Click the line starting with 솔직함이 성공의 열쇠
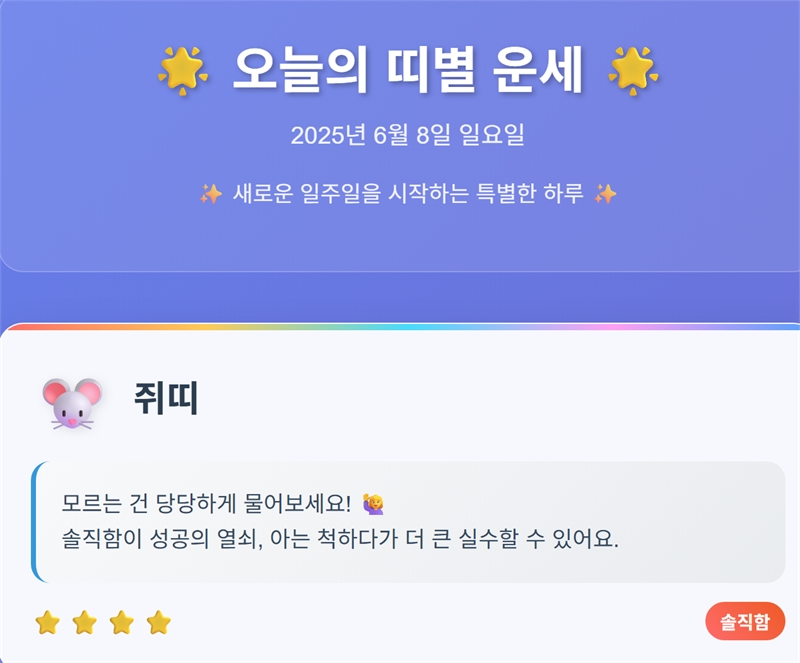Viewport: 800px width, 663px height. (x=340, y=540)
